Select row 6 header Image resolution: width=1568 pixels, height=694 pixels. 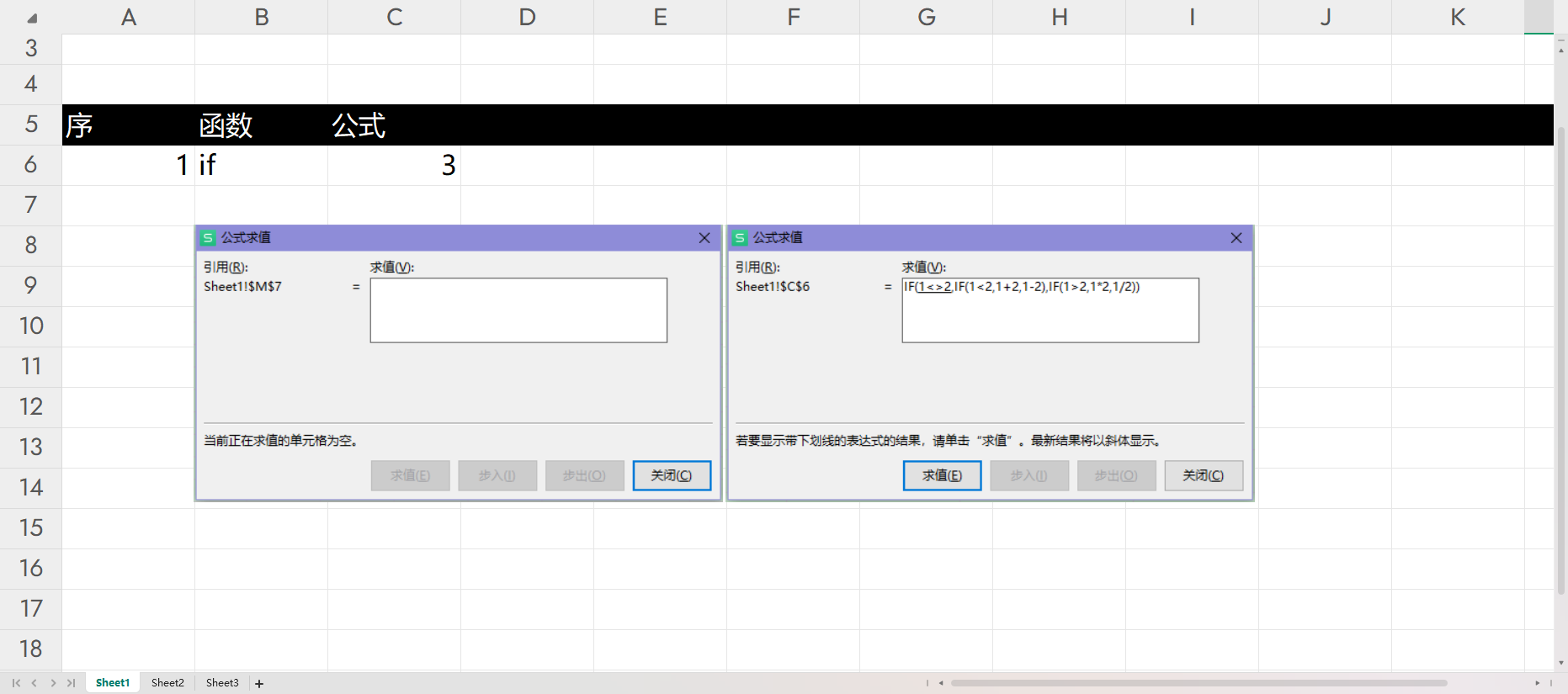coord(31,165)
